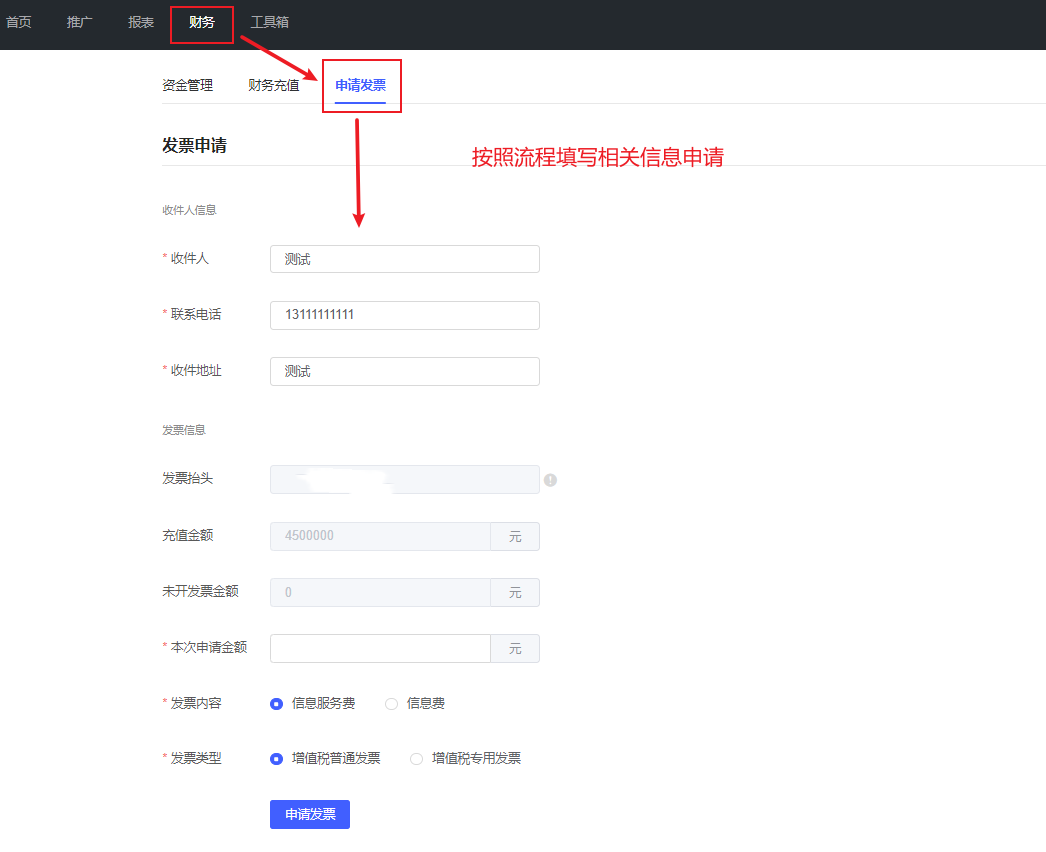Click the empty 本次申请金额 input box

(380, 648)
